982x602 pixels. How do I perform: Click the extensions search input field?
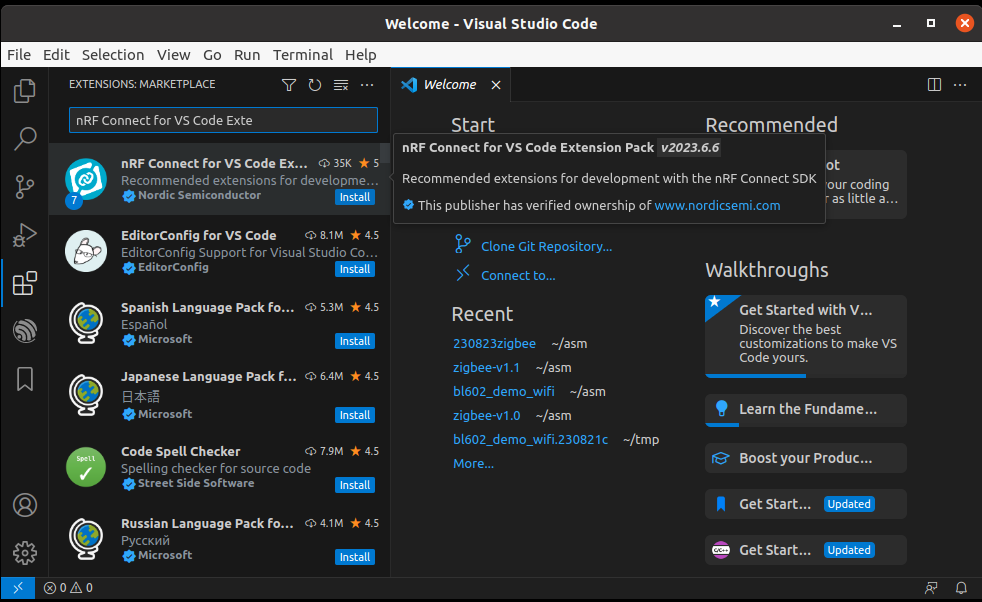pyautogui.click(x=223, y=120)
